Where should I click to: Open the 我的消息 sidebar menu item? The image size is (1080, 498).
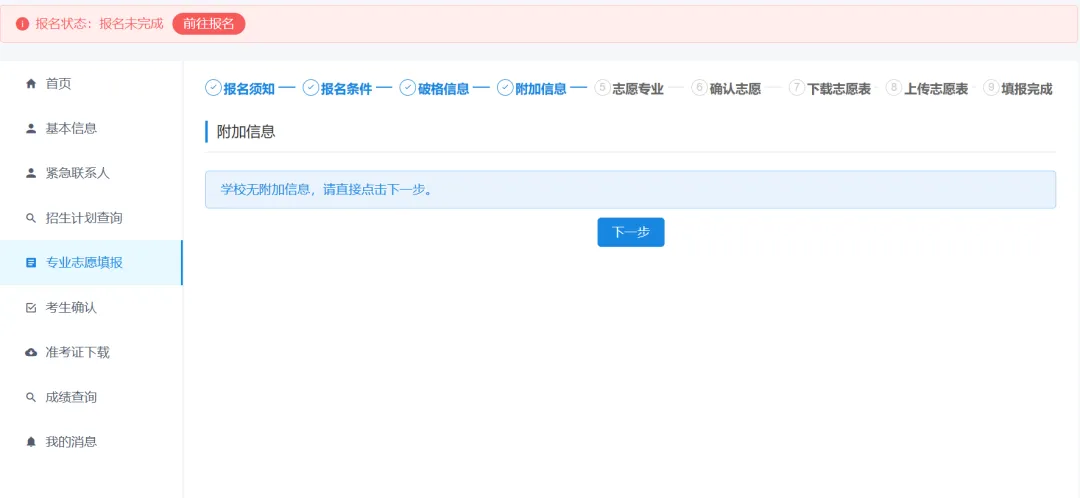(x=91, y=442)
